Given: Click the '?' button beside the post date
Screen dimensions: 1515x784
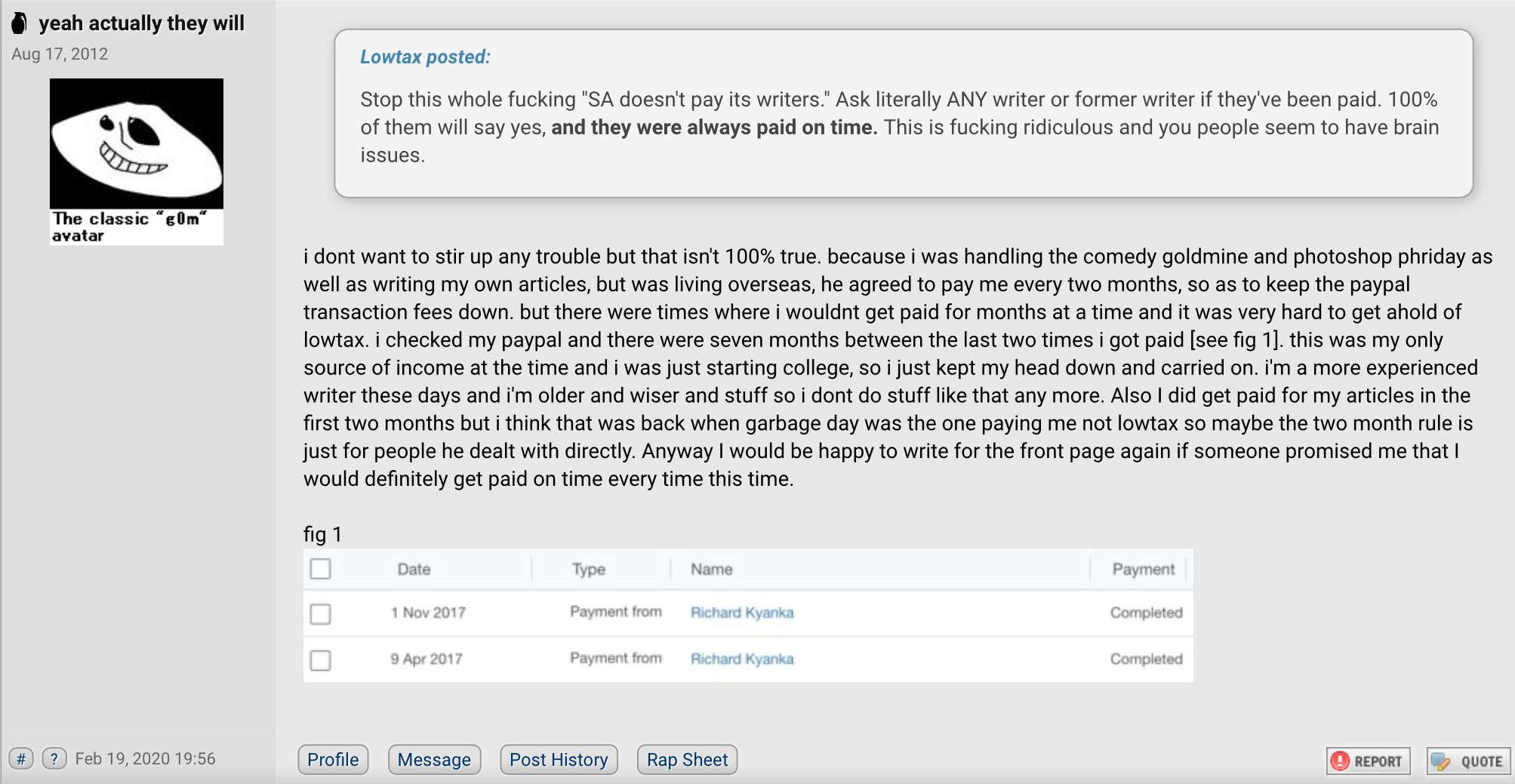Looking at the screenshot, I should click(x=54, y=758).
